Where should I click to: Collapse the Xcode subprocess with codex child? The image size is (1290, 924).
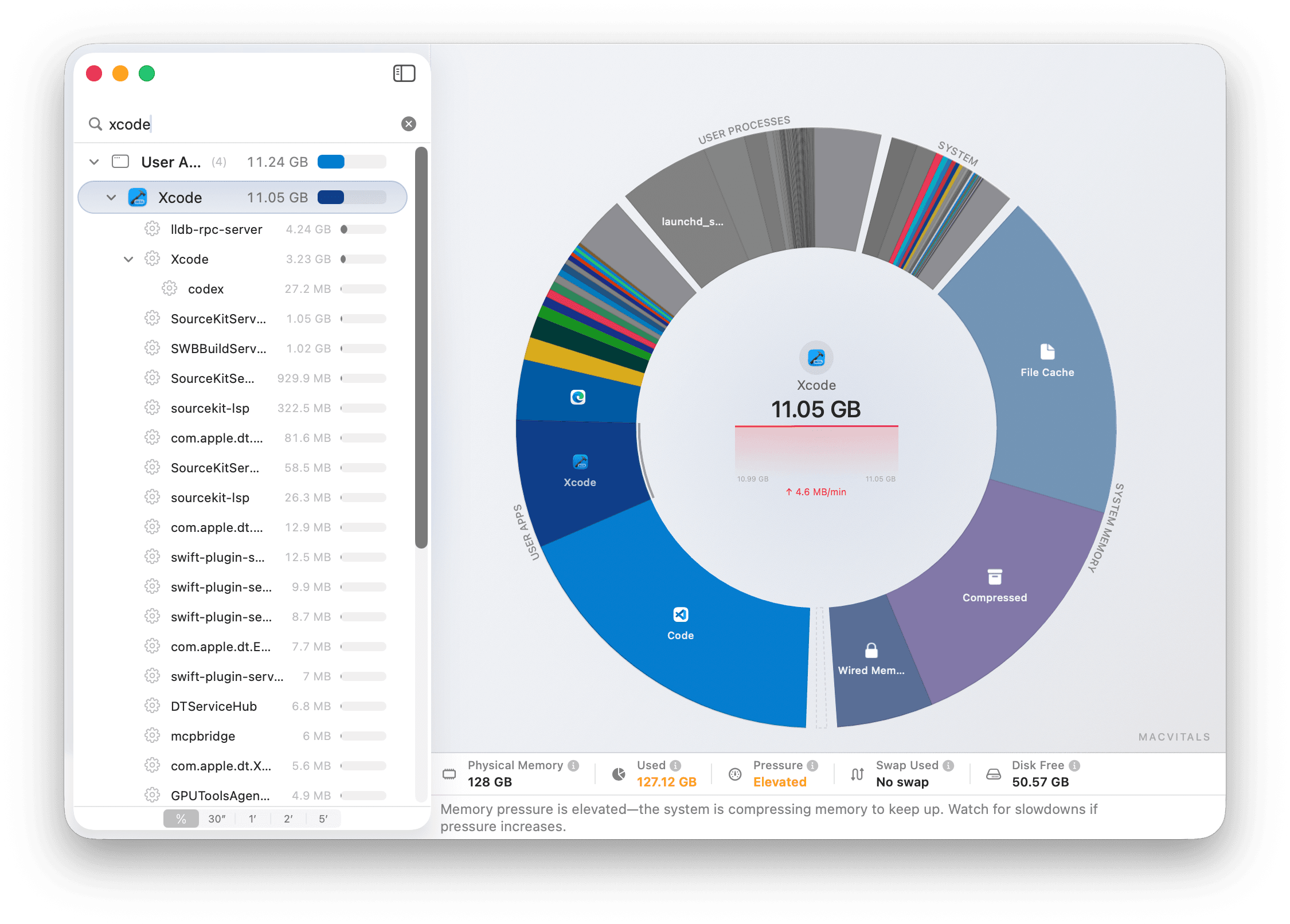pyautogui.click(x=128, y=259)
